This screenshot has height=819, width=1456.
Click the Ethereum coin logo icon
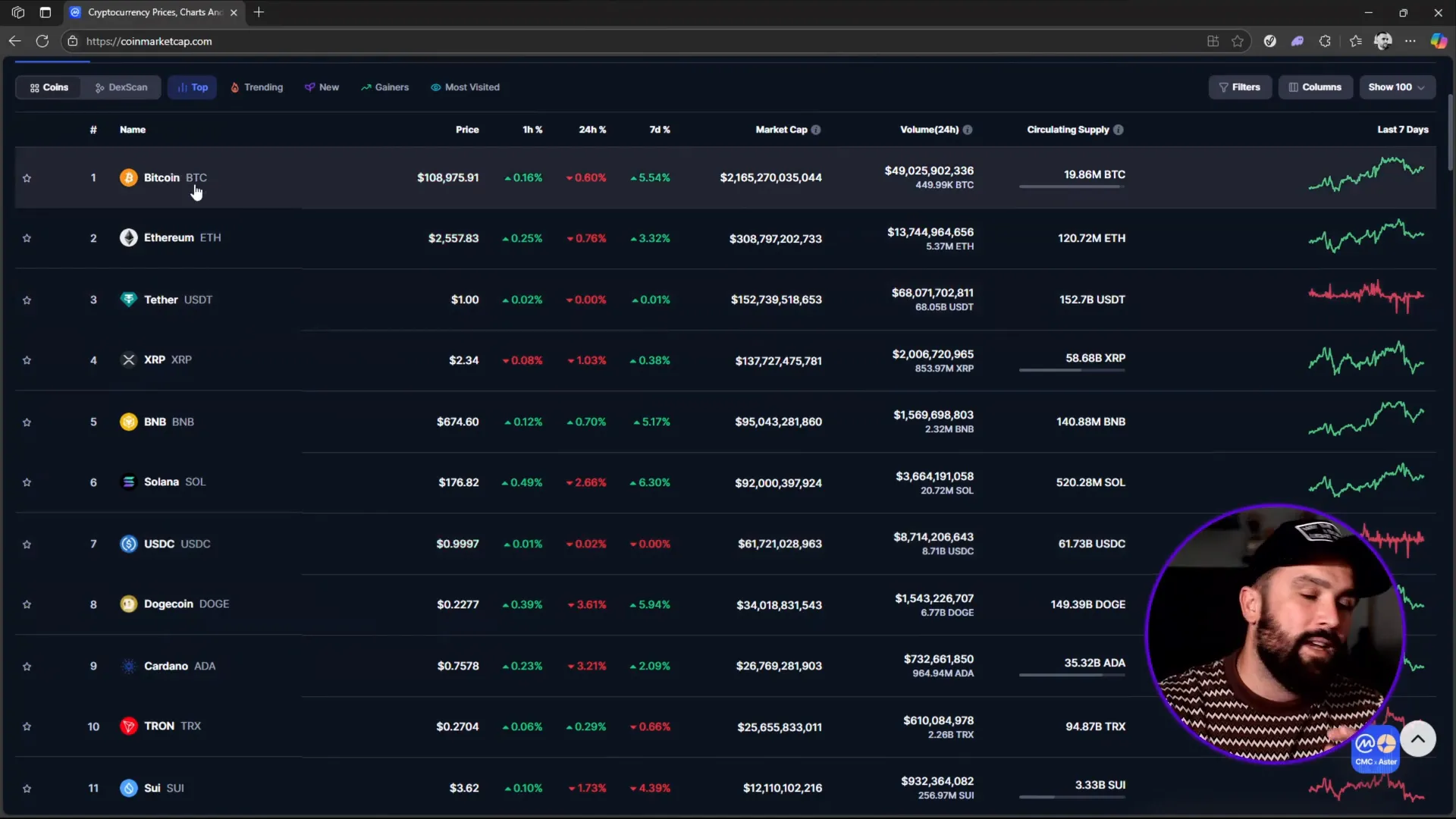pos(128,237)
